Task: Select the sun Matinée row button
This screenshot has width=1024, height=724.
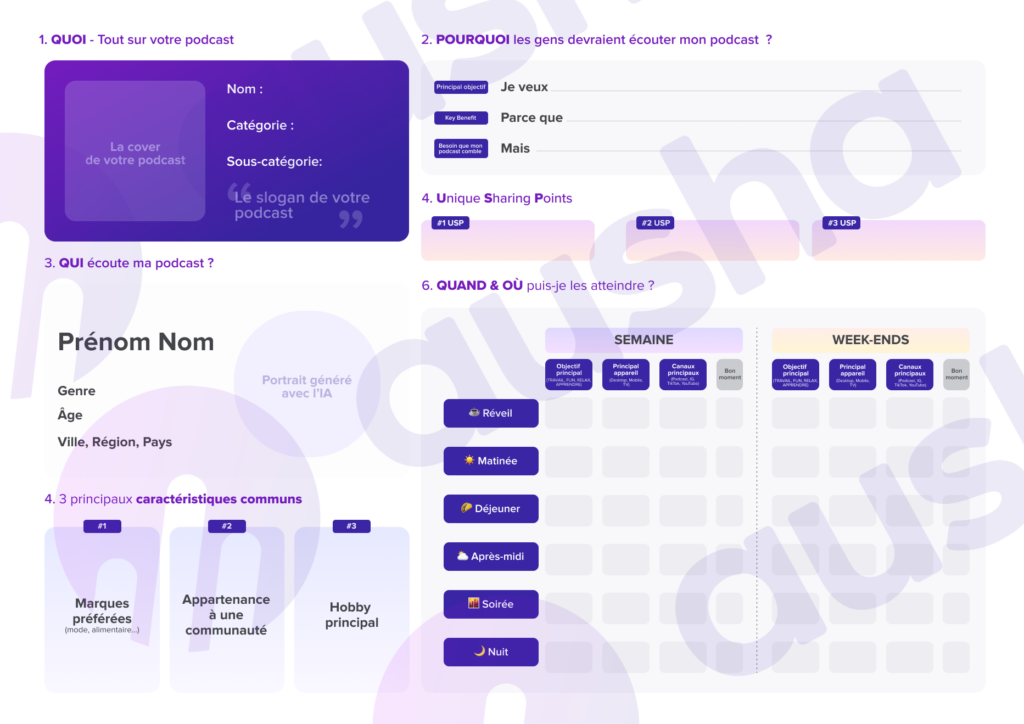Action: (490, 461)
